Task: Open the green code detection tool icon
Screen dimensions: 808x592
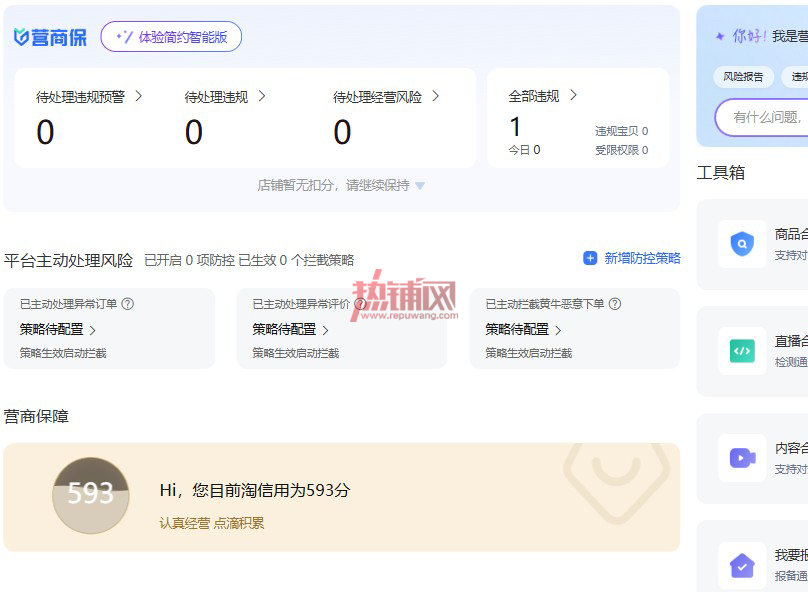Action: 742,351
